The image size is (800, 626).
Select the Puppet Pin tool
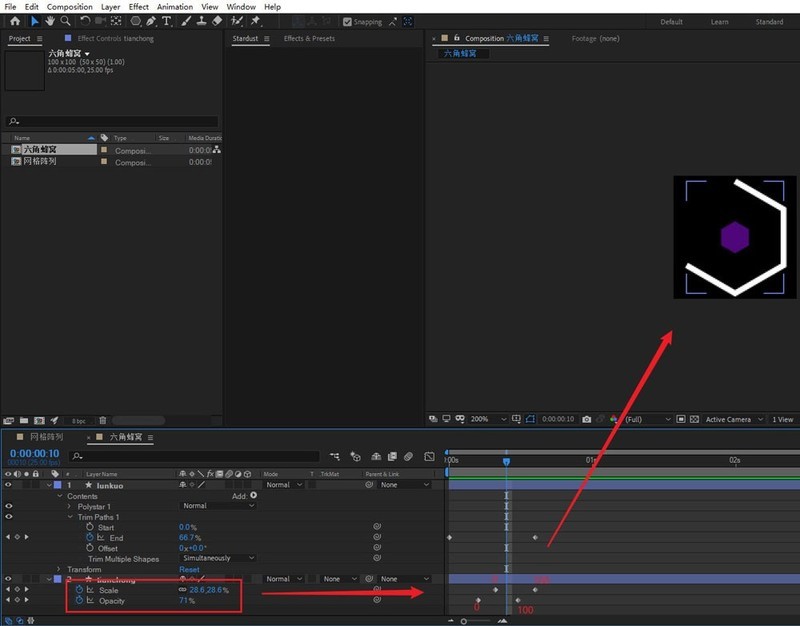(256, 21)
